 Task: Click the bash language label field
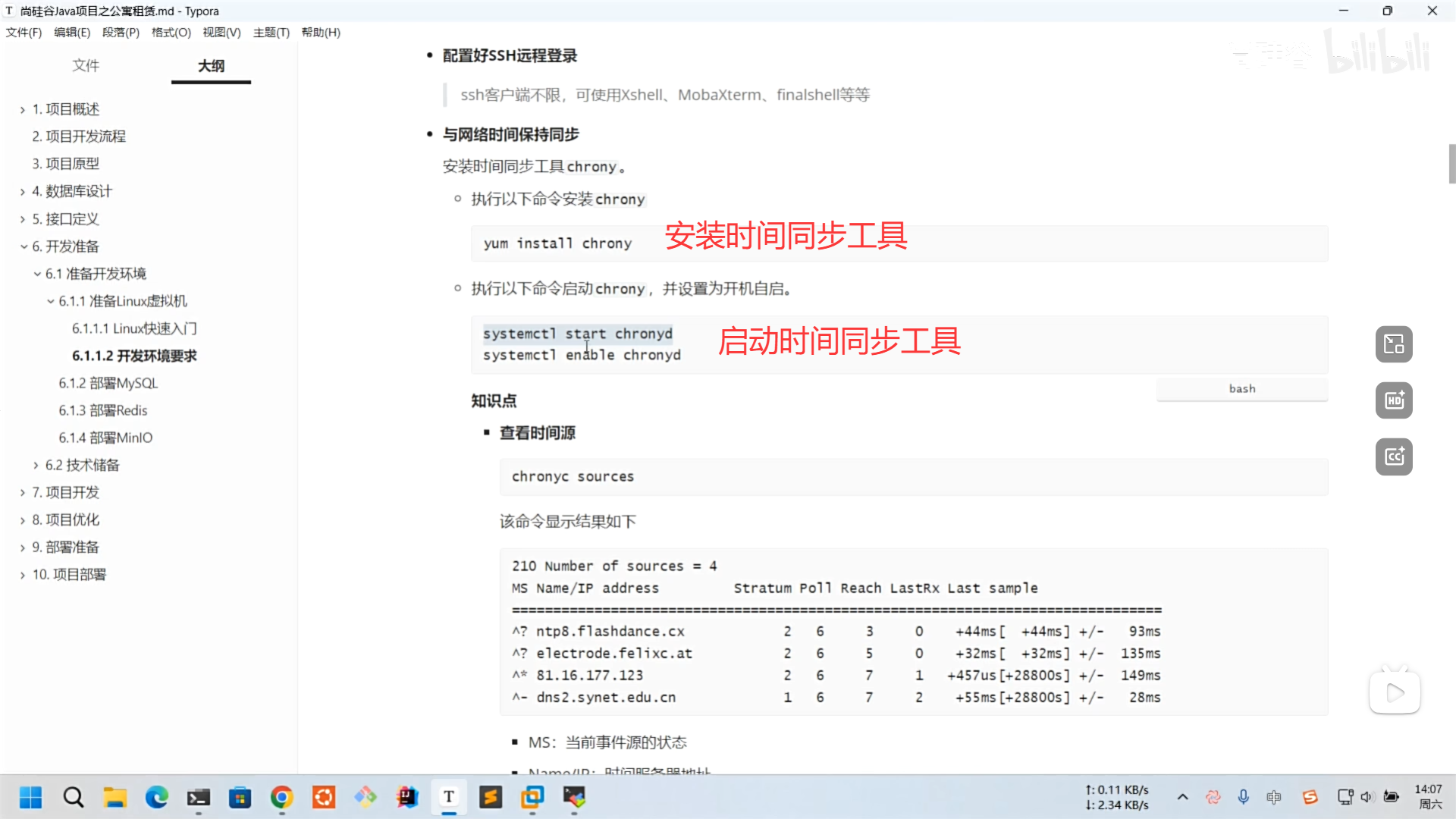(1241, 389)
